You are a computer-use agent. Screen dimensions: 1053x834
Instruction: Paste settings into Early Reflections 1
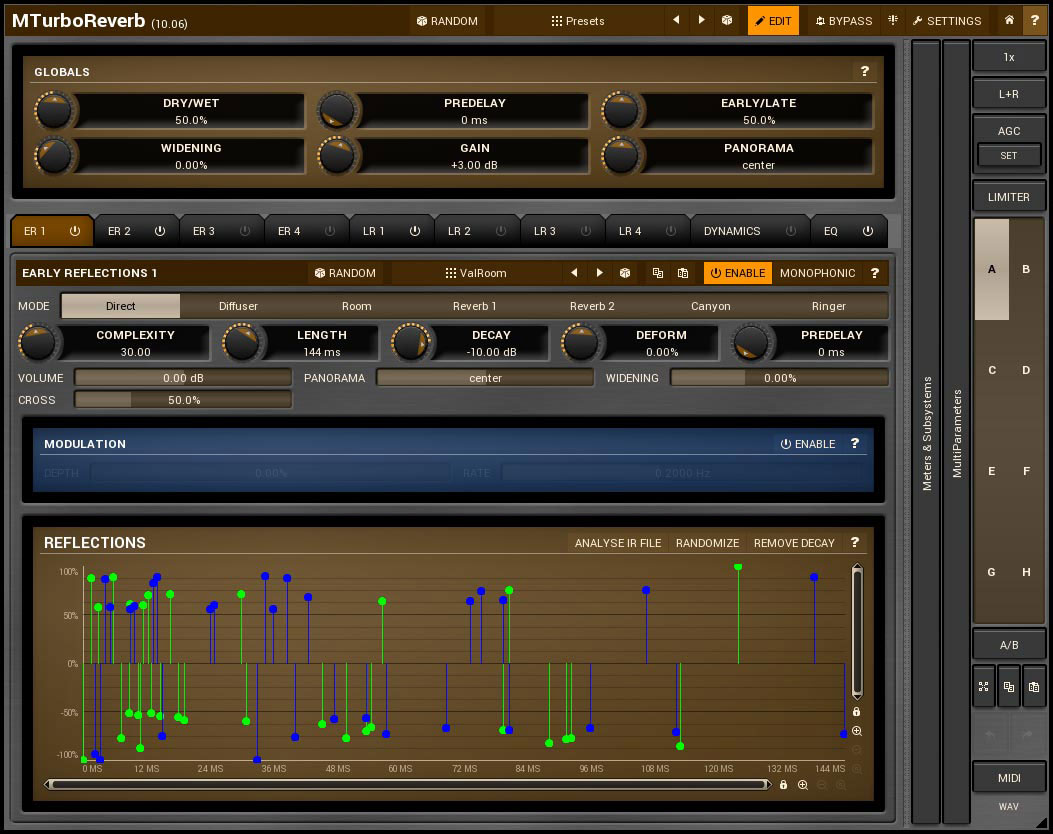683,273
